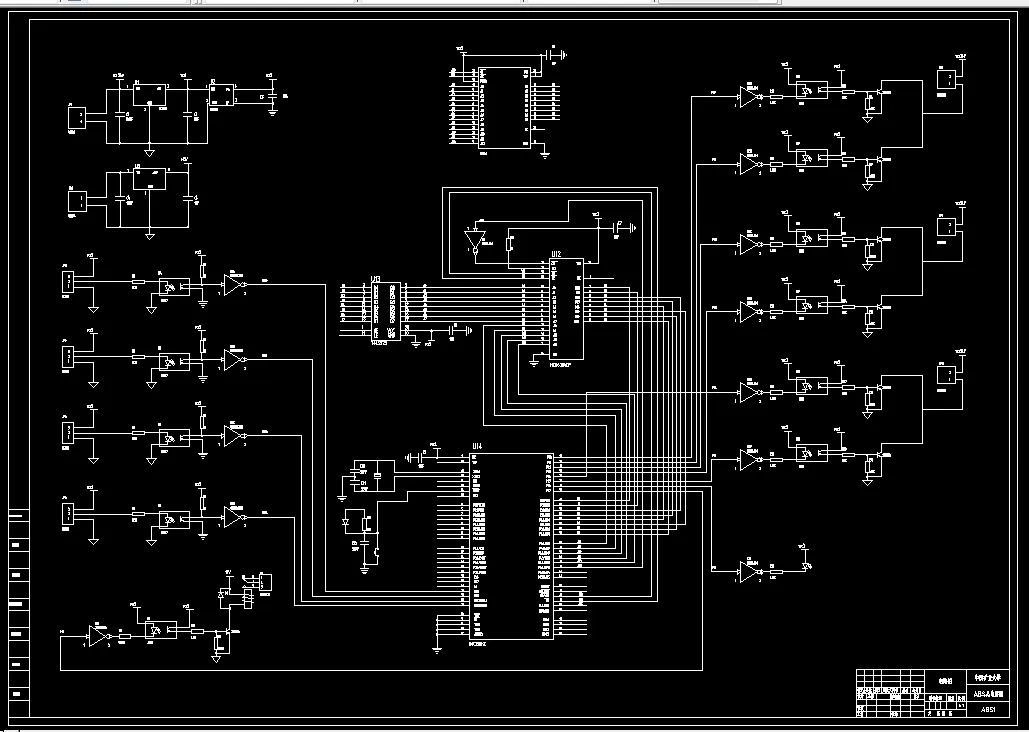Viewport: 1029px width, 732px height.
Task: Select the U12 reference label text
Action: [x=556, y=254]
